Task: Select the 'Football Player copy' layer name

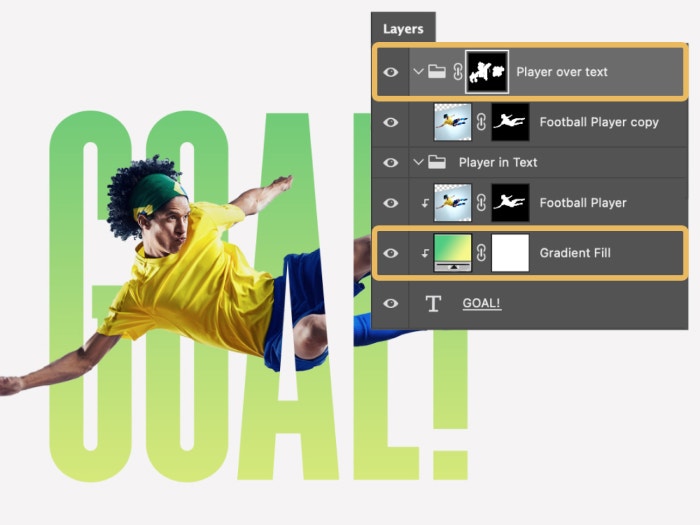Action: point(599,122)
